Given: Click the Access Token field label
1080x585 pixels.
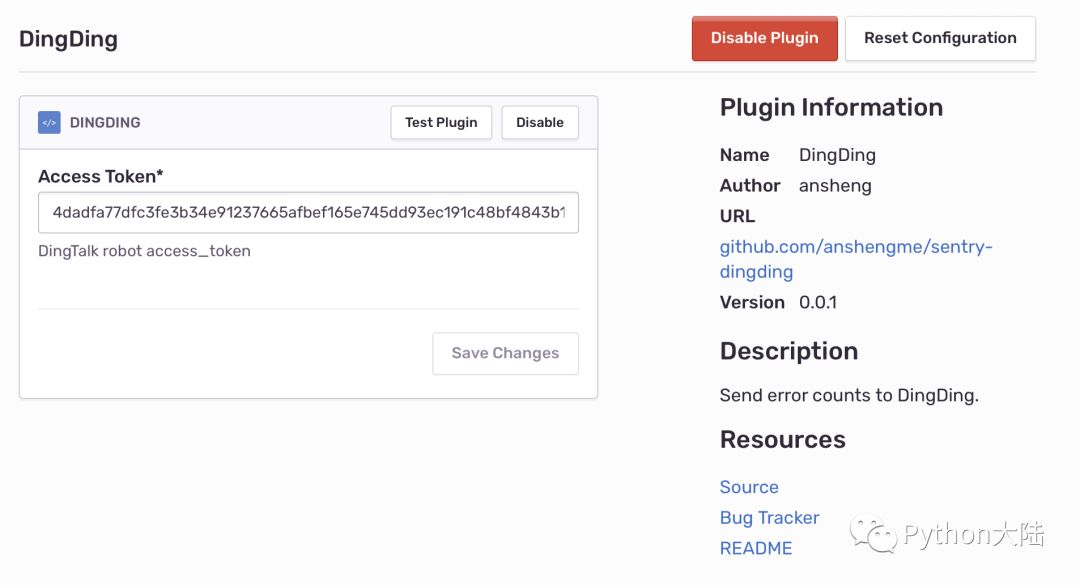Looking at the screenshot, I should (100, 176).
